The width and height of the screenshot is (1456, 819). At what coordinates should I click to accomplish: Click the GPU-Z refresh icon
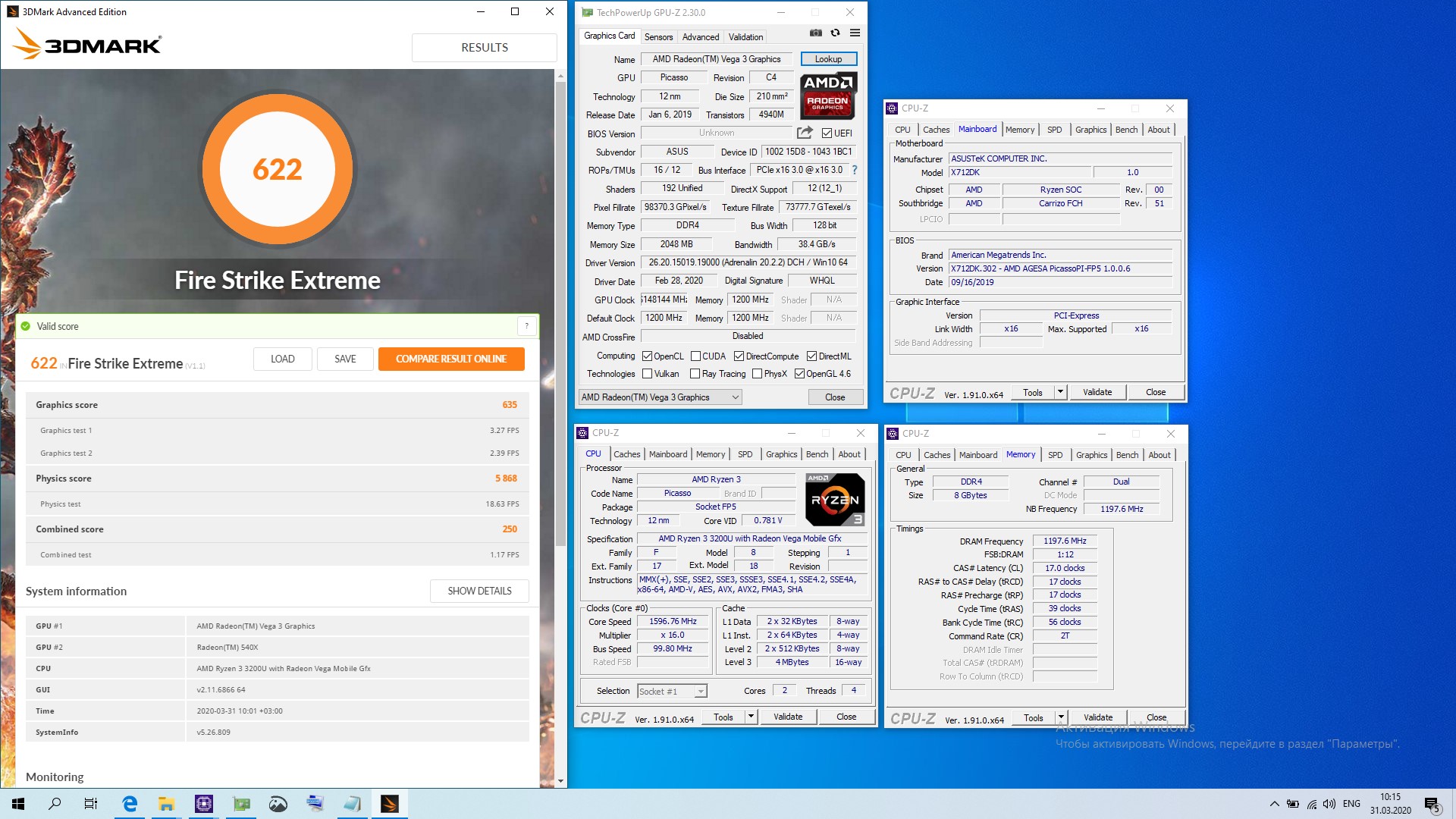835,33
